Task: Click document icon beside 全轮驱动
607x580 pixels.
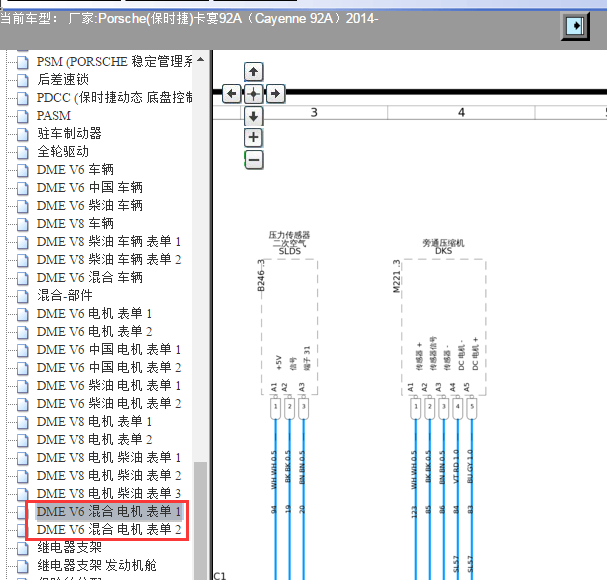Action: [23, 152]
